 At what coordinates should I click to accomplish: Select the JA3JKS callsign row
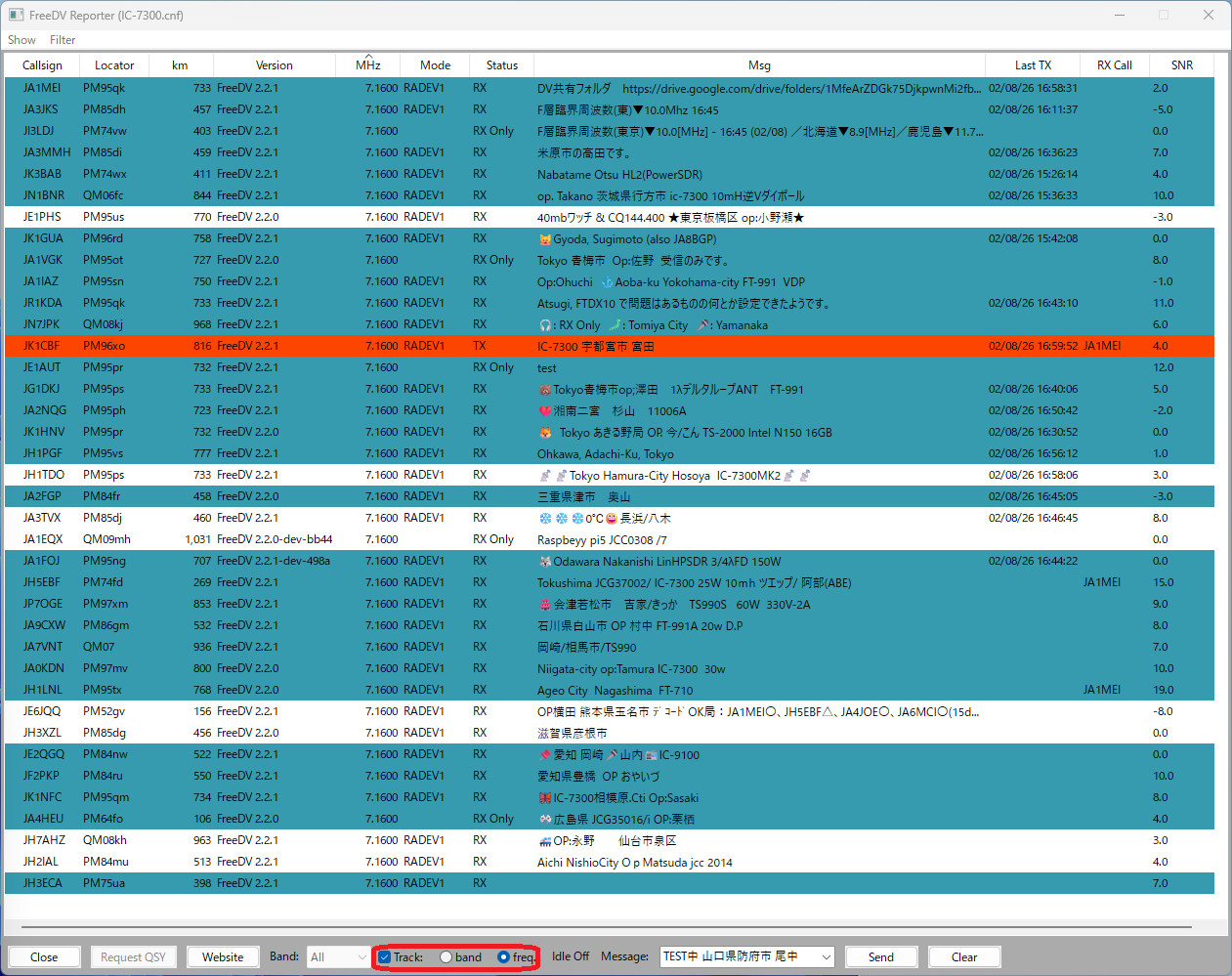click(610, 109)
